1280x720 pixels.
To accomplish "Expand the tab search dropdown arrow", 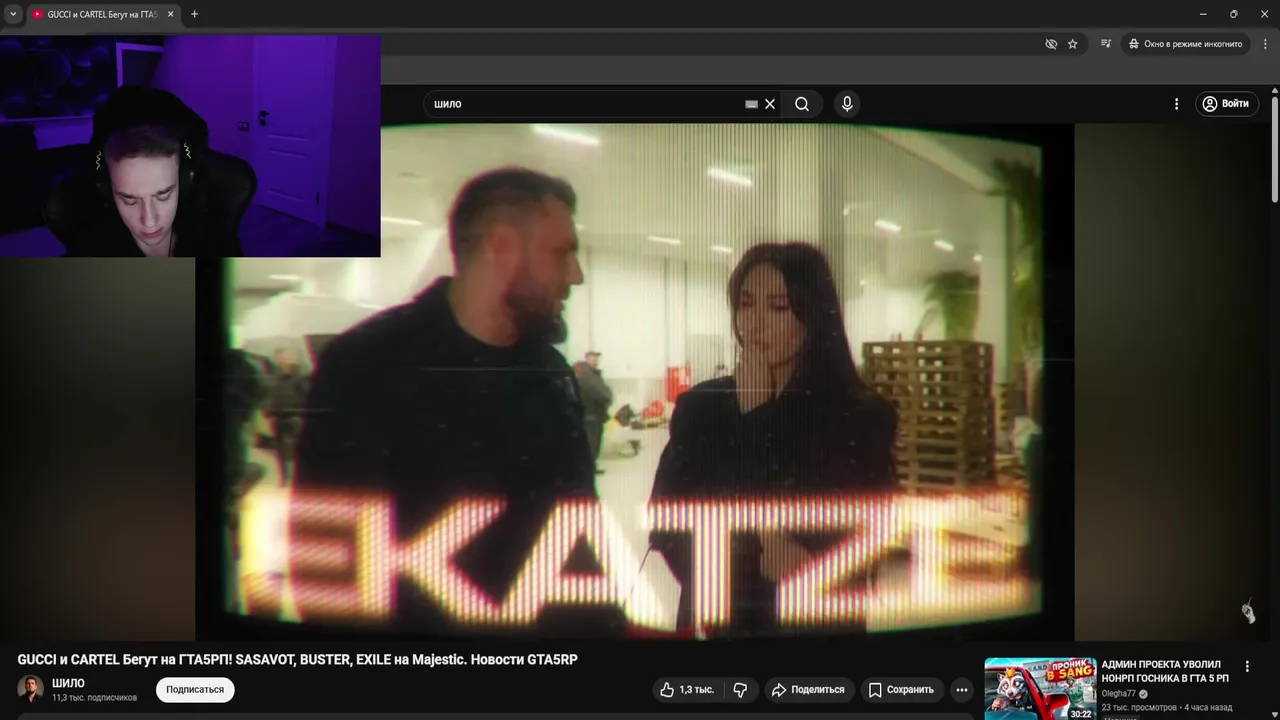I will [13, 14].
